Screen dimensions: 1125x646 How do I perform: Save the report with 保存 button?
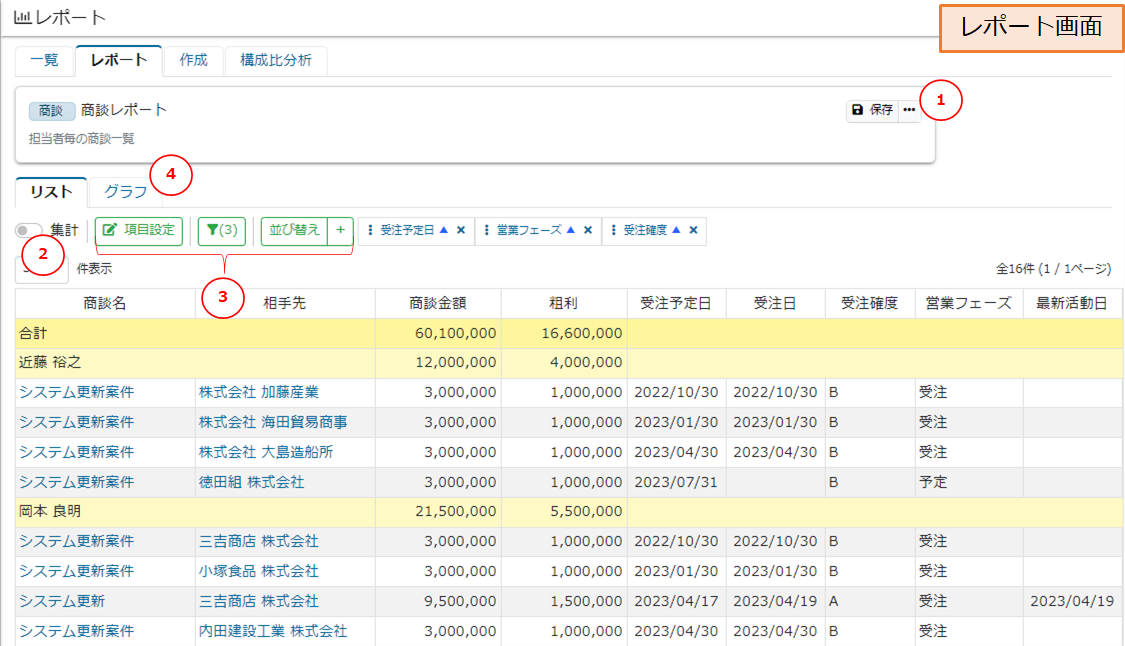coord(872,110)
